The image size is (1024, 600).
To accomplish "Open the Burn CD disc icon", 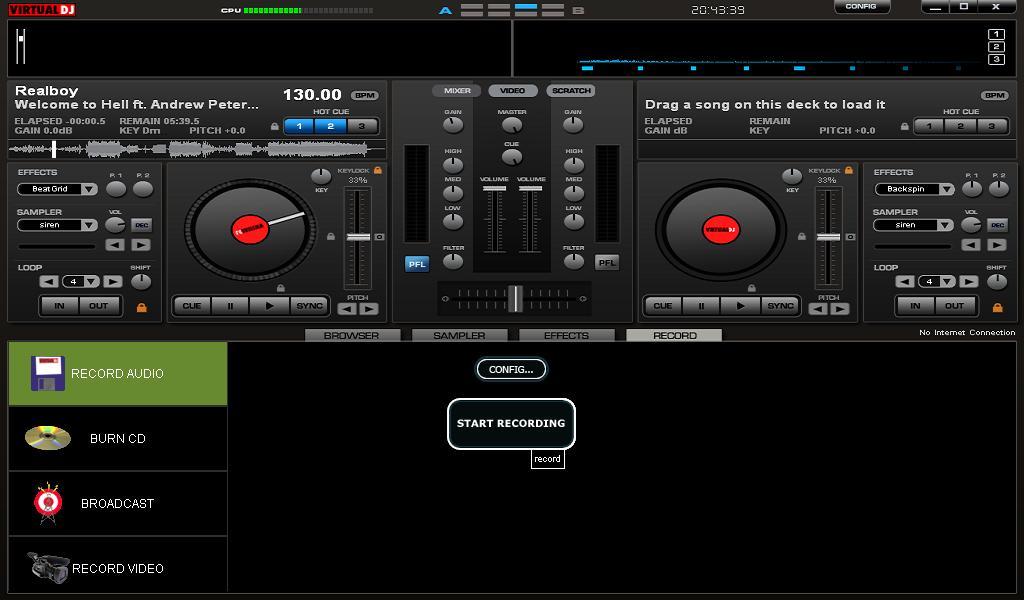I will 48,438.
